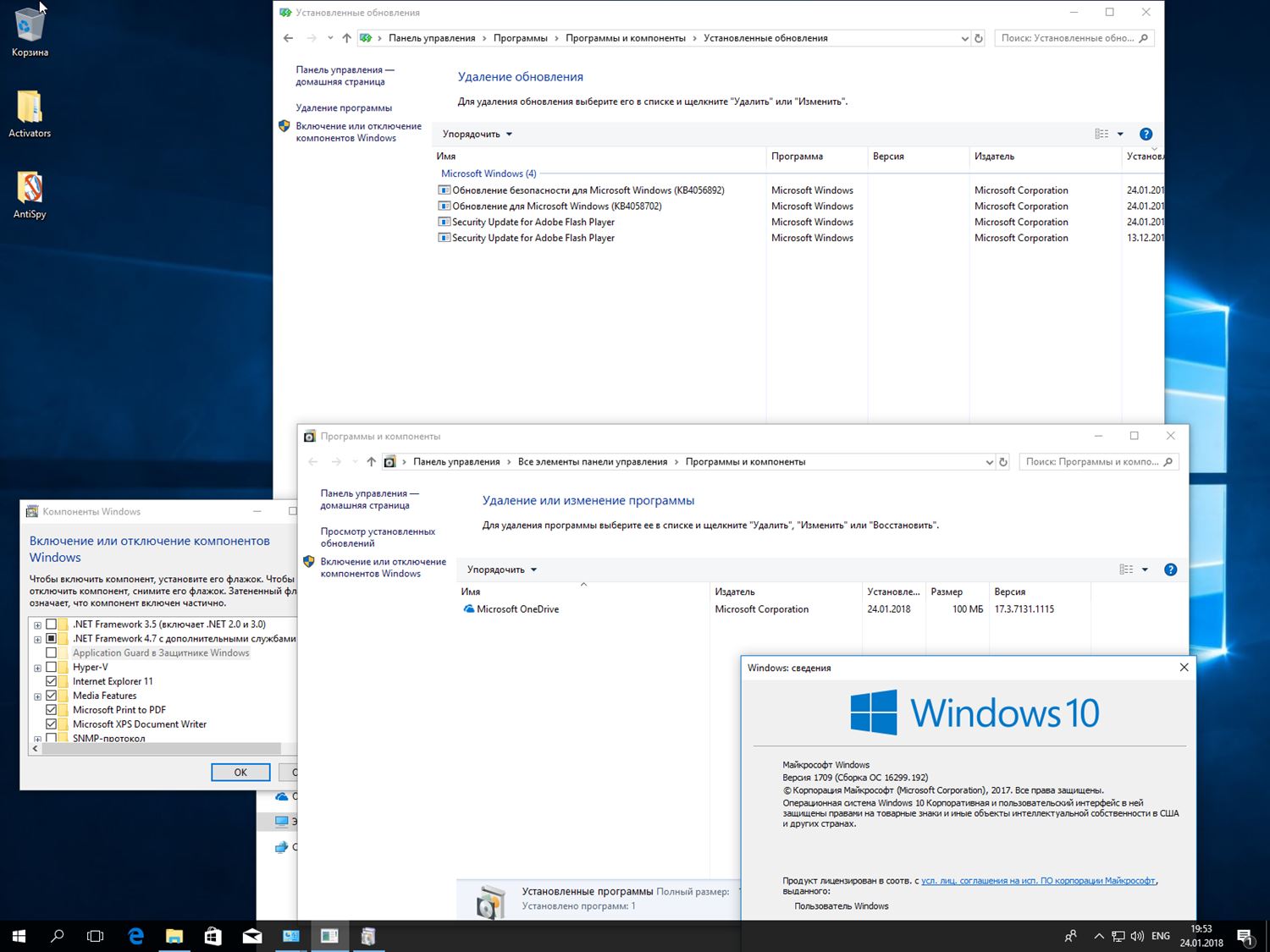Uncheck Microsoft Print to PDF
This screenshot has height=952, width=1270.
[x=52, y=710]
